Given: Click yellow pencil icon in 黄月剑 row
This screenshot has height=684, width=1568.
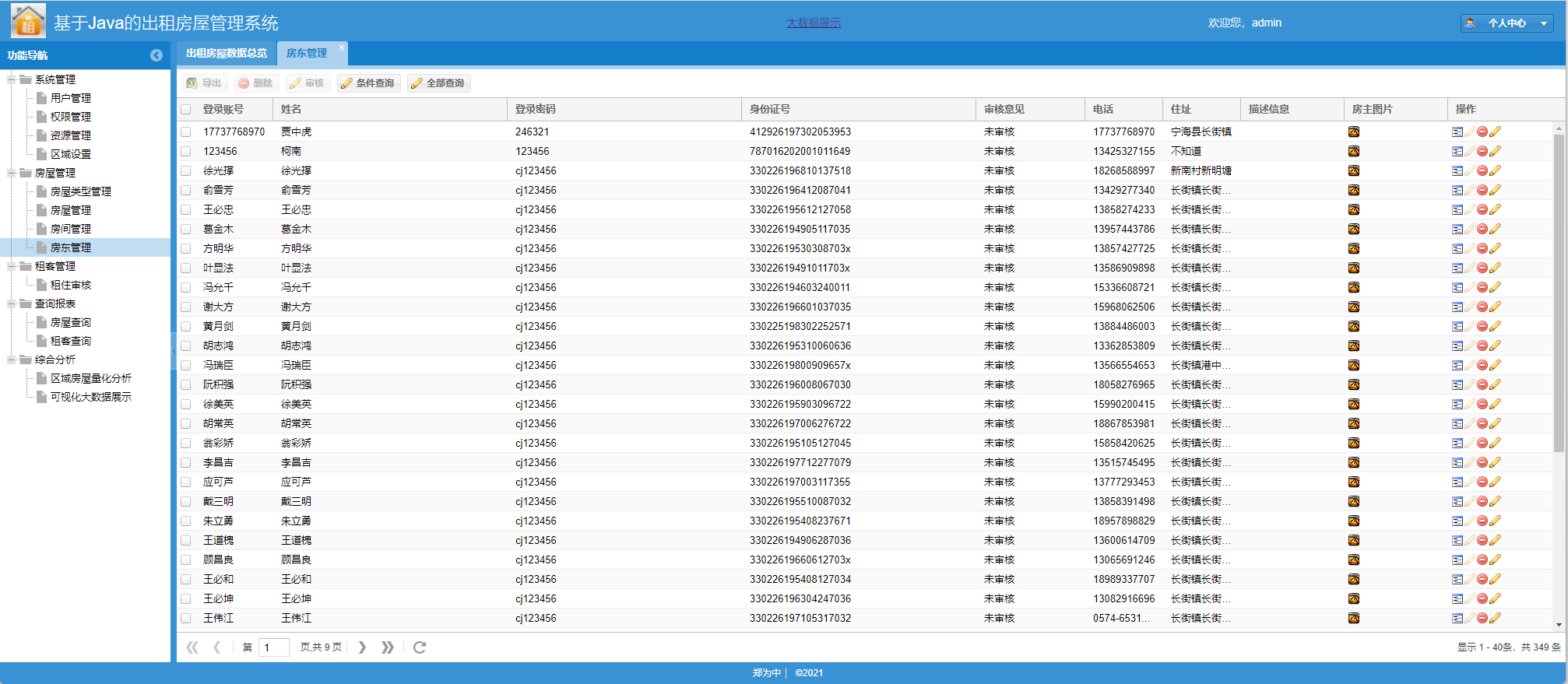Looking at the screenshot, I should click(x=1495, y=326).
